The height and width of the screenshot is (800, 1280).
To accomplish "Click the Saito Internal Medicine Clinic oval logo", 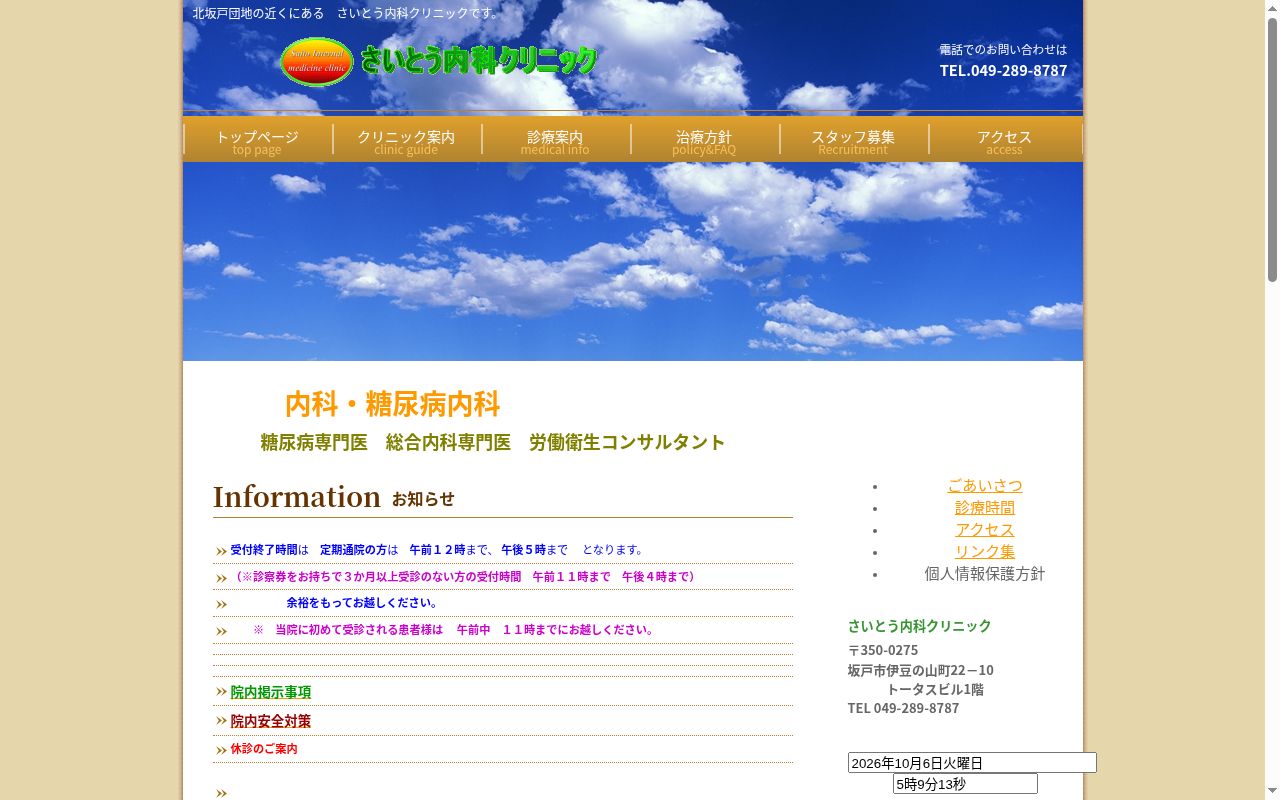I will (317, 62).
